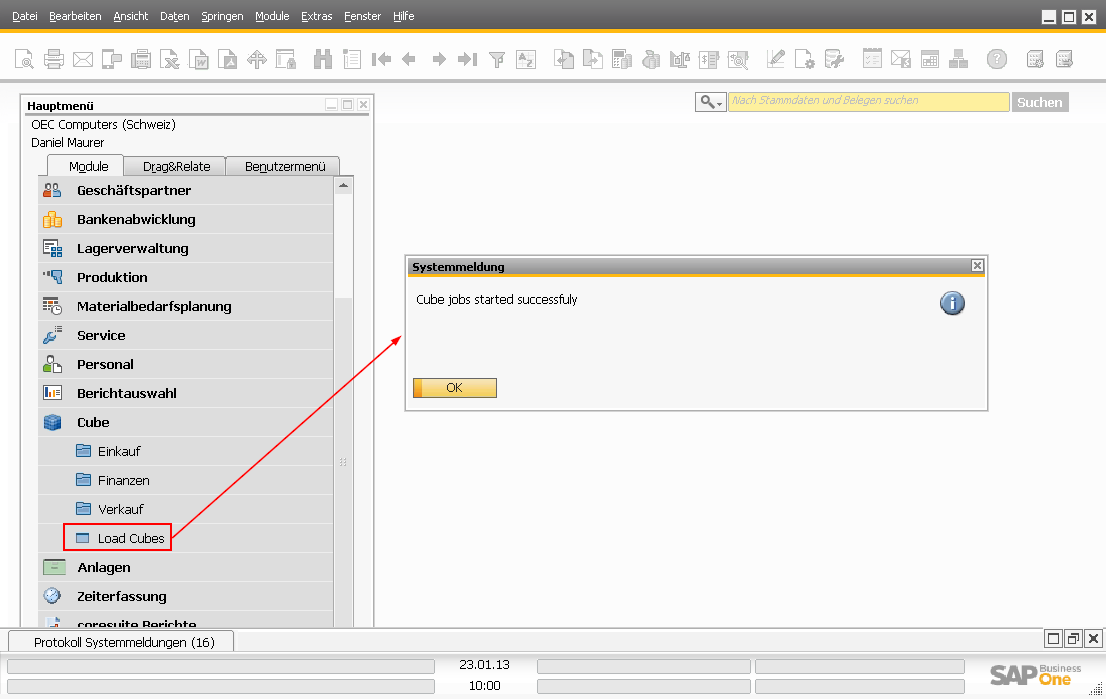Expand the Materialbedarfsplanung module
This screenshot has height=699, width=1106.
186,306
